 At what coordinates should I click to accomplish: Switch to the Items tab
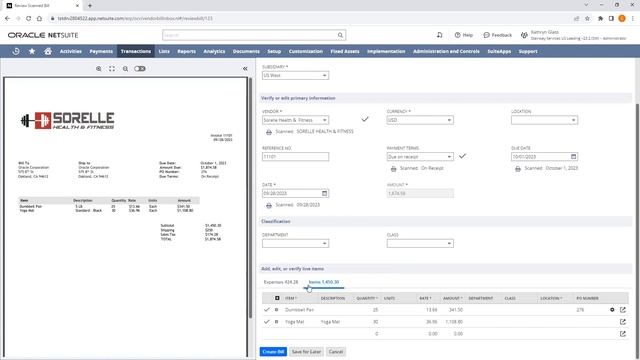(x=324, y=282)
